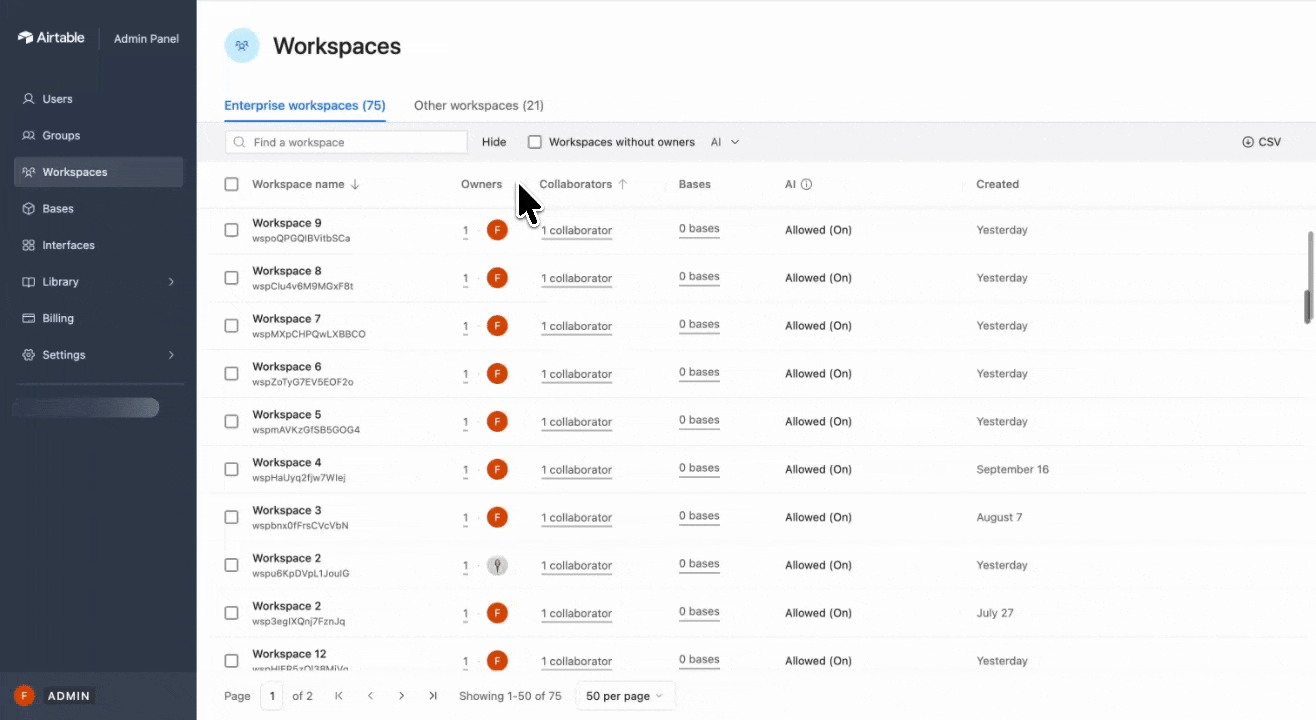Expand the Settings submenu chevron
Viewport: 1316px width, 720px height.
[171, 355]
